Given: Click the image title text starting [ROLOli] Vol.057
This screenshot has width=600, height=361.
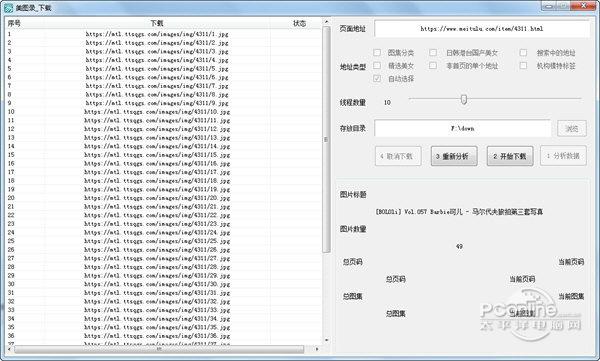Looking at the screenshot, I should click(459, 212).
